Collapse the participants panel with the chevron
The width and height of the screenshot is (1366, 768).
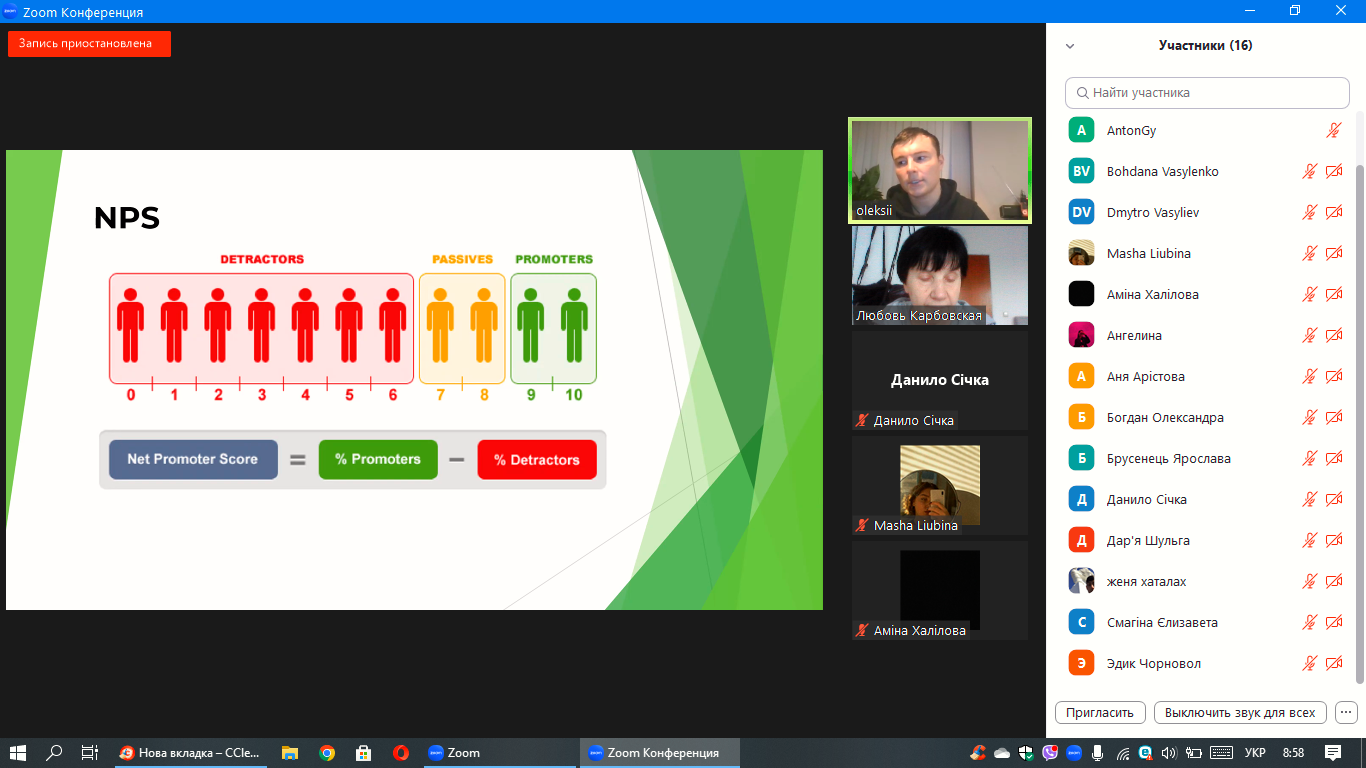[x=1070, y=46]
